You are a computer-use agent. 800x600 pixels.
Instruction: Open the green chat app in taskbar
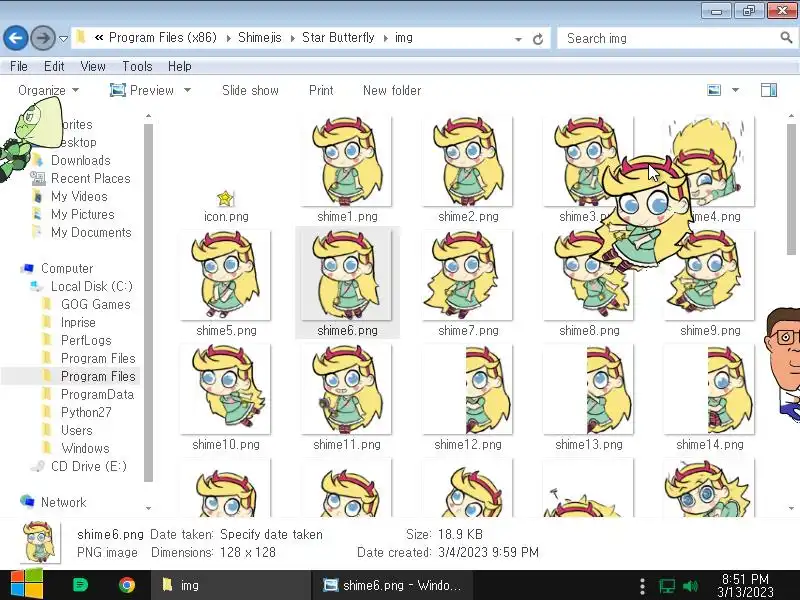(x=81, y=585)
